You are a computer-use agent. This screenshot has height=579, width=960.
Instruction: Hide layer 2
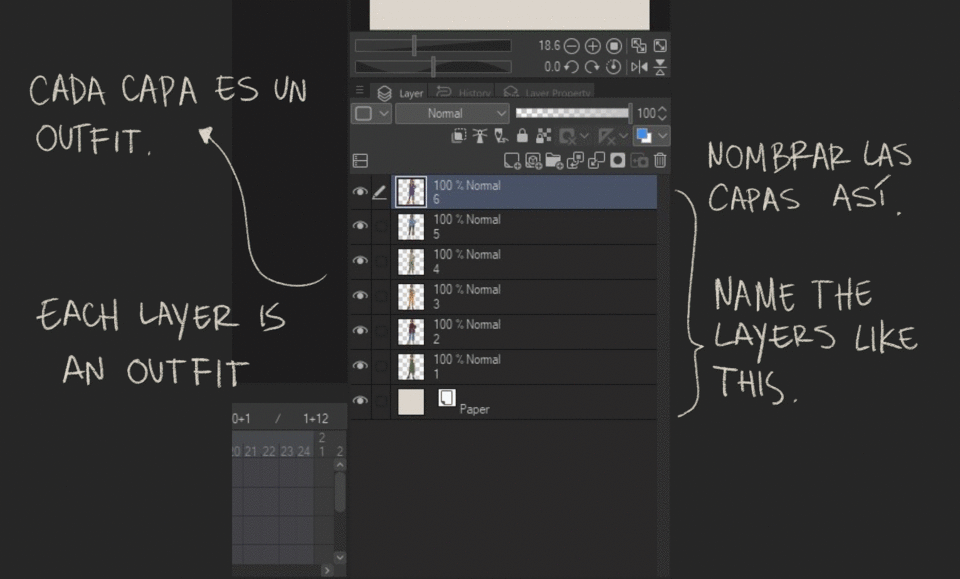click(x=360, y=331)
